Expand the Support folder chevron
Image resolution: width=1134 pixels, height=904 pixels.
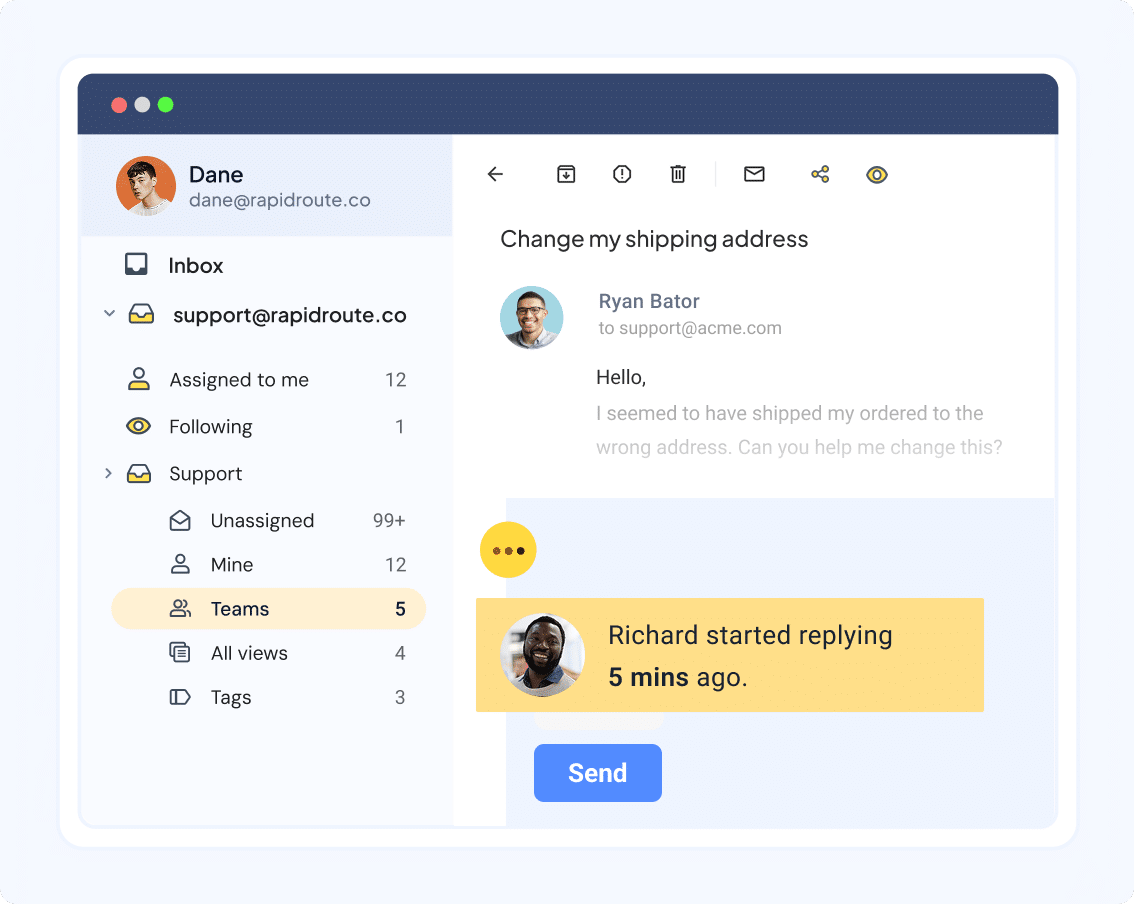[109, 473]
